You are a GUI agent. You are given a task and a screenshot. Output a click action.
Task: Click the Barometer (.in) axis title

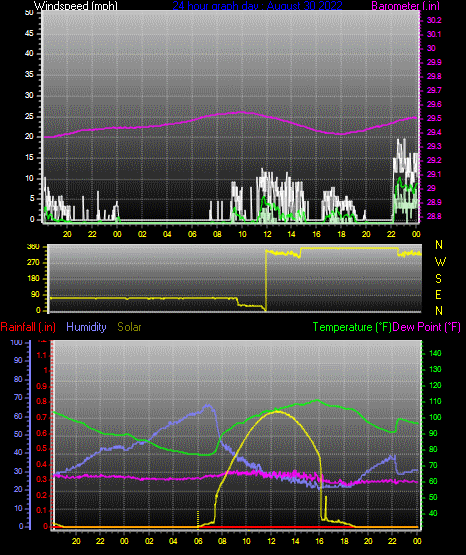coord(404,6)
